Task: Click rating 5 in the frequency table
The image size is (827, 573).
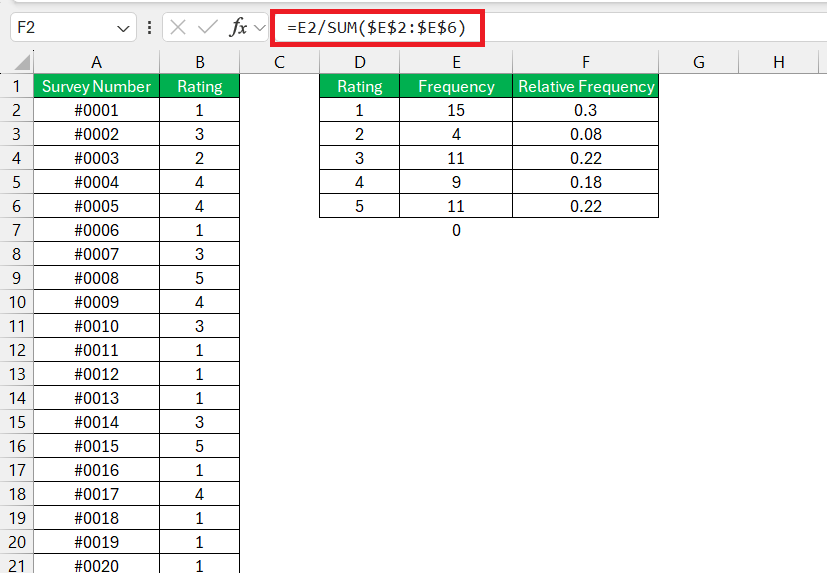Action: click(360, 206)
